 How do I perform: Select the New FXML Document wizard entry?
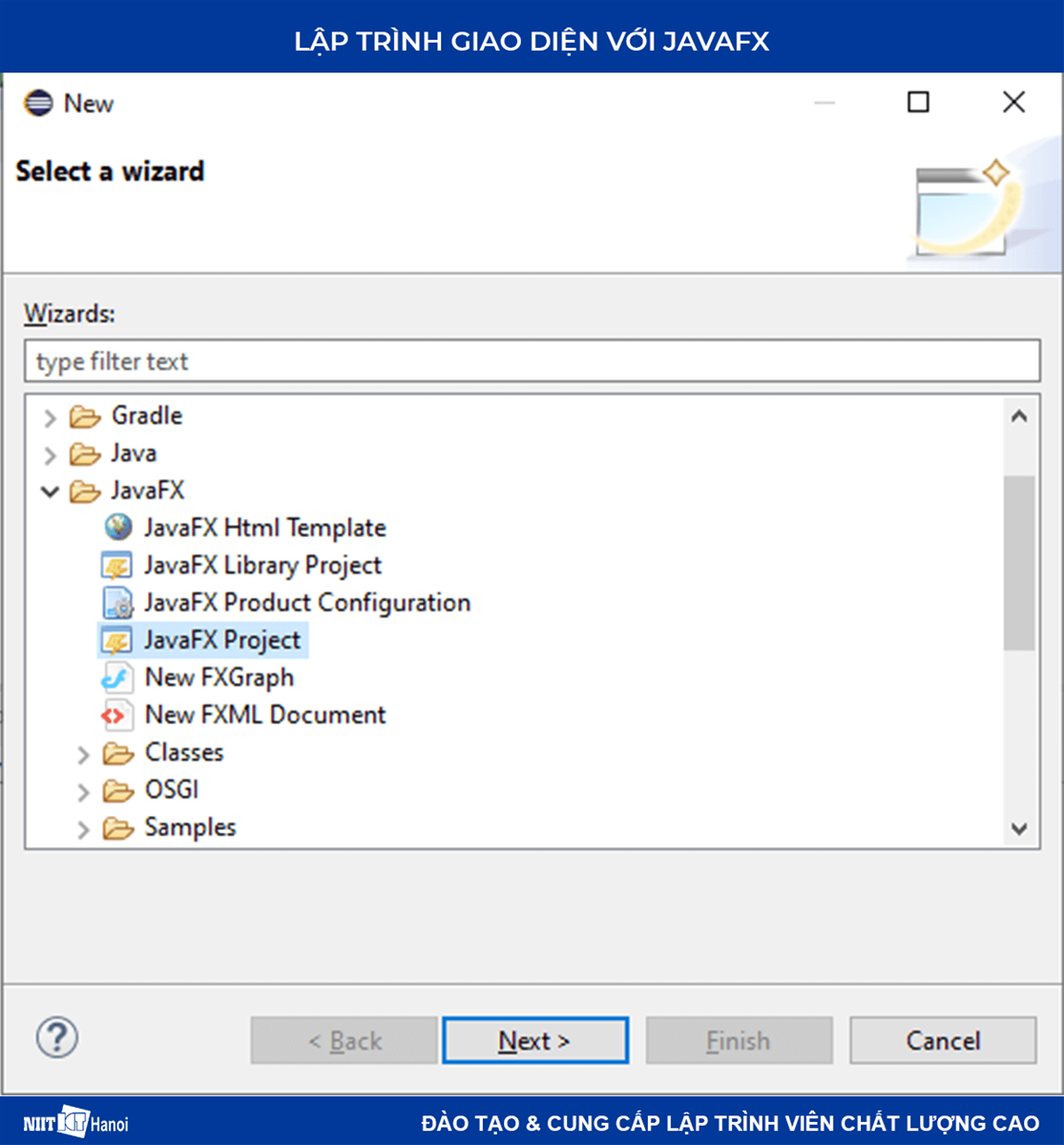(x=264, y=715)
